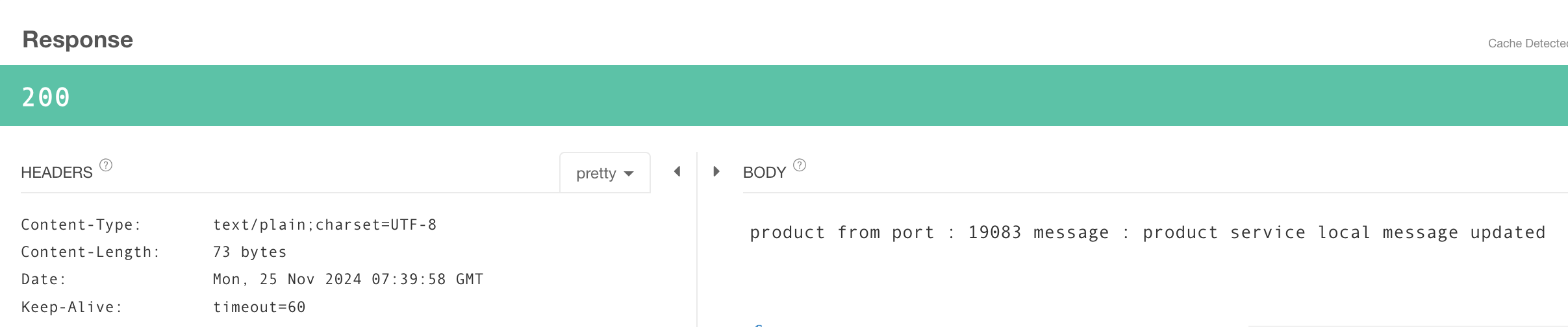
Task: Select the 200 status code
Action: point(45,97)
